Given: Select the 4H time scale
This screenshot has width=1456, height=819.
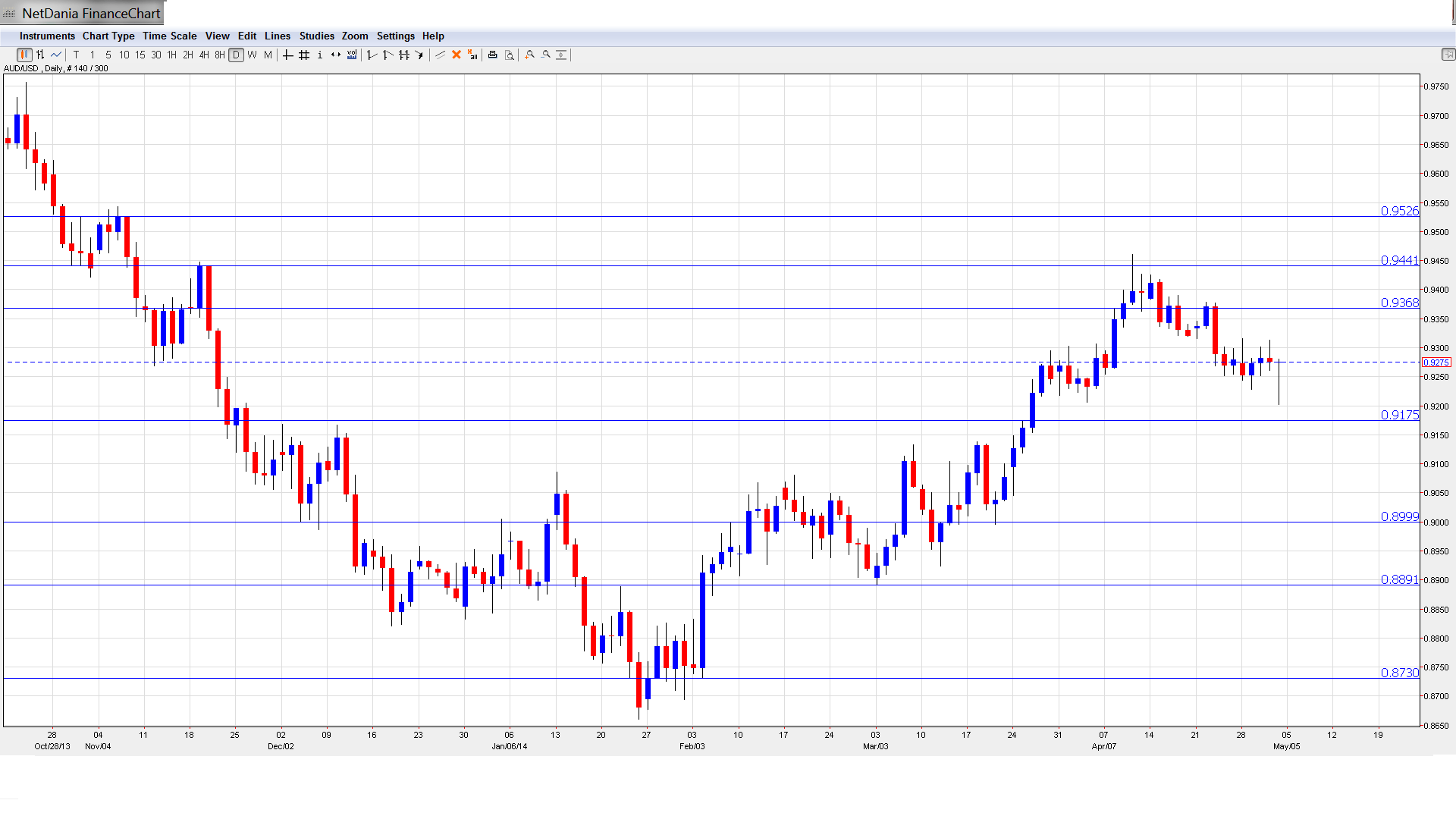Looking at the screenshot, I should tap(204, 55).
